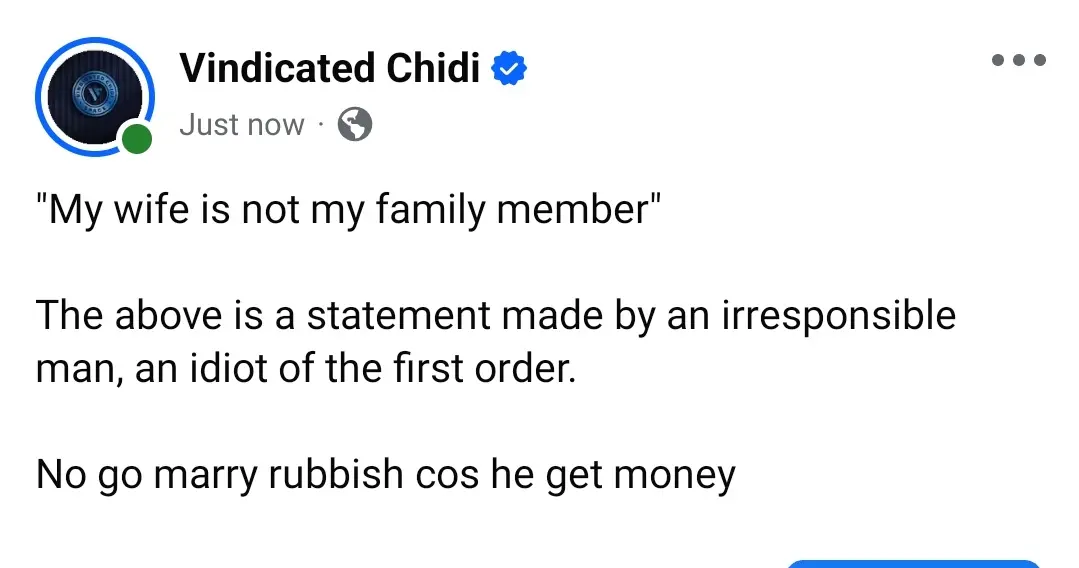The height and width of the screenshot is (568, 1079).
Task: Click the word "rubbish" in the post
Action: pos(336,473)
